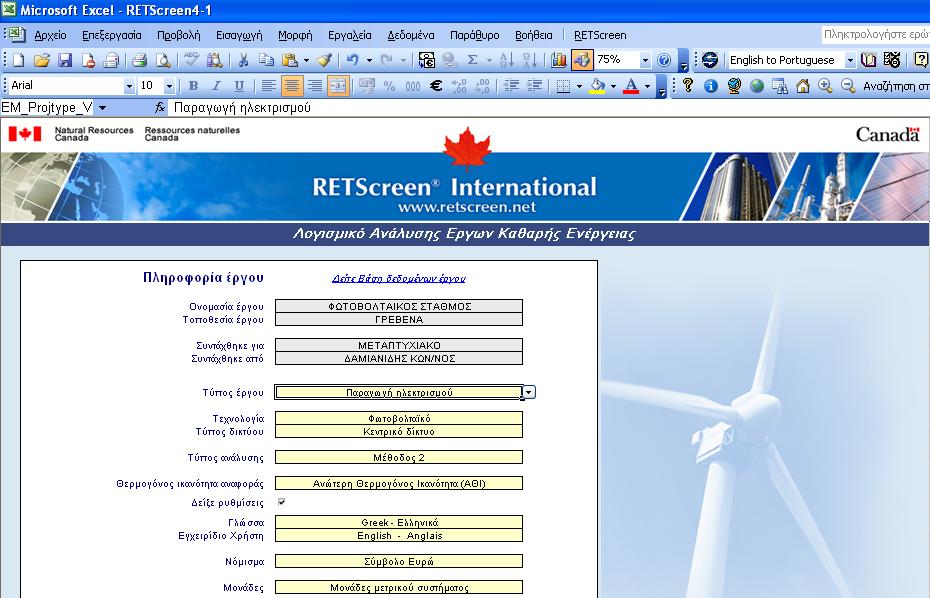Create a new workbook from the toolbar
930x598 pixels.
pos(18,60)
